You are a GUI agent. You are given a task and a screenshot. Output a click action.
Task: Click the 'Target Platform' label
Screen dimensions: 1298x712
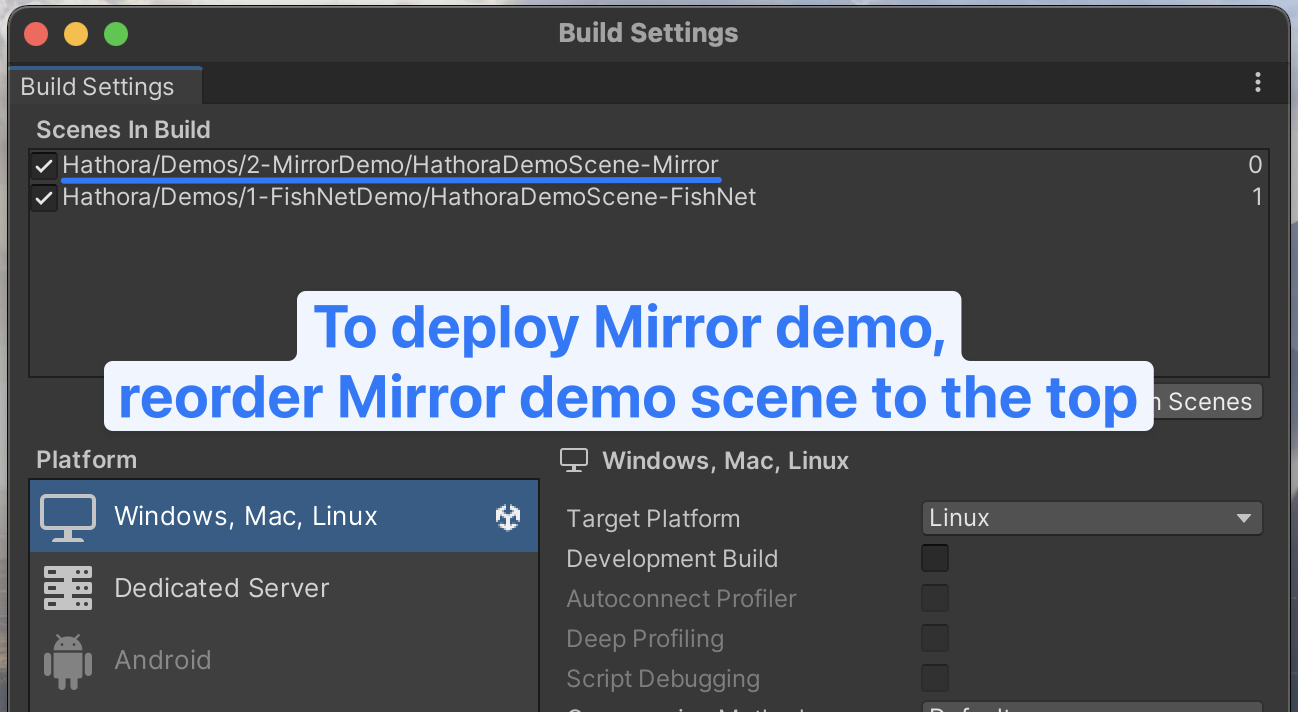[x=653, y=519]
